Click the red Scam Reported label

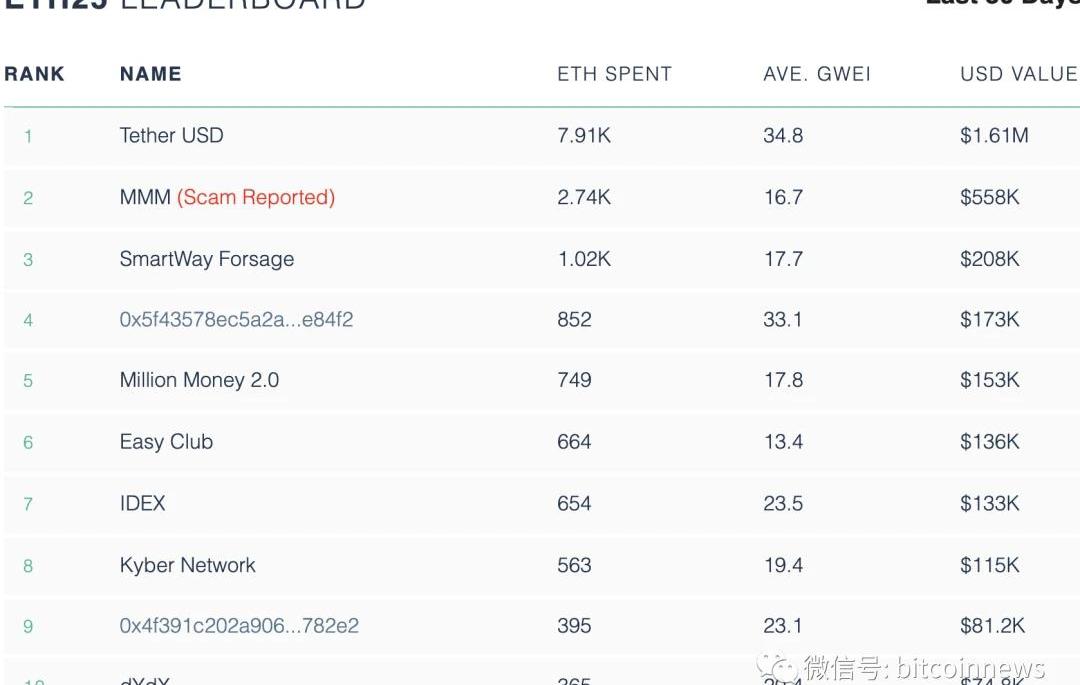[256, 197]
